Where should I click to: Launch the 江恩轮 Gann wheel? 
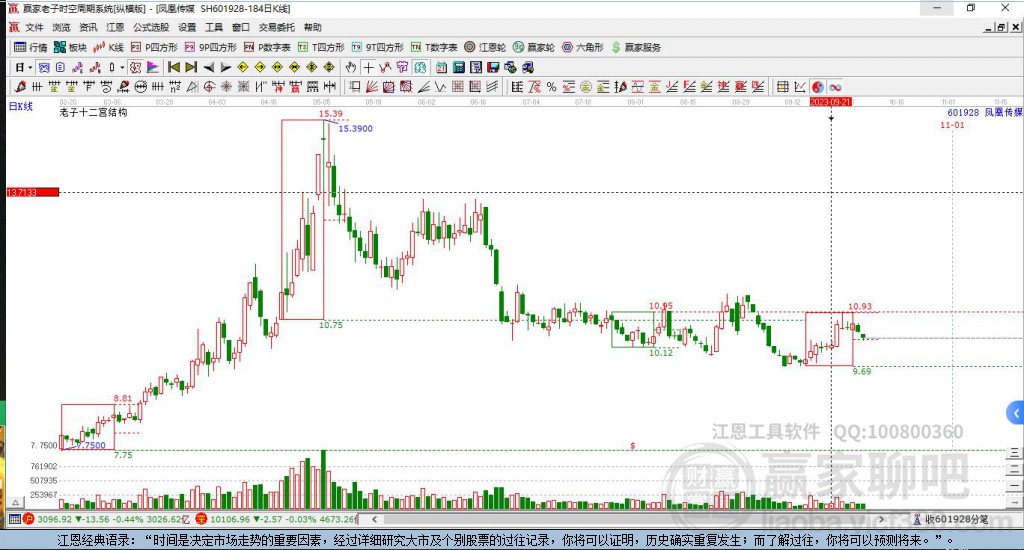point(485,47)
